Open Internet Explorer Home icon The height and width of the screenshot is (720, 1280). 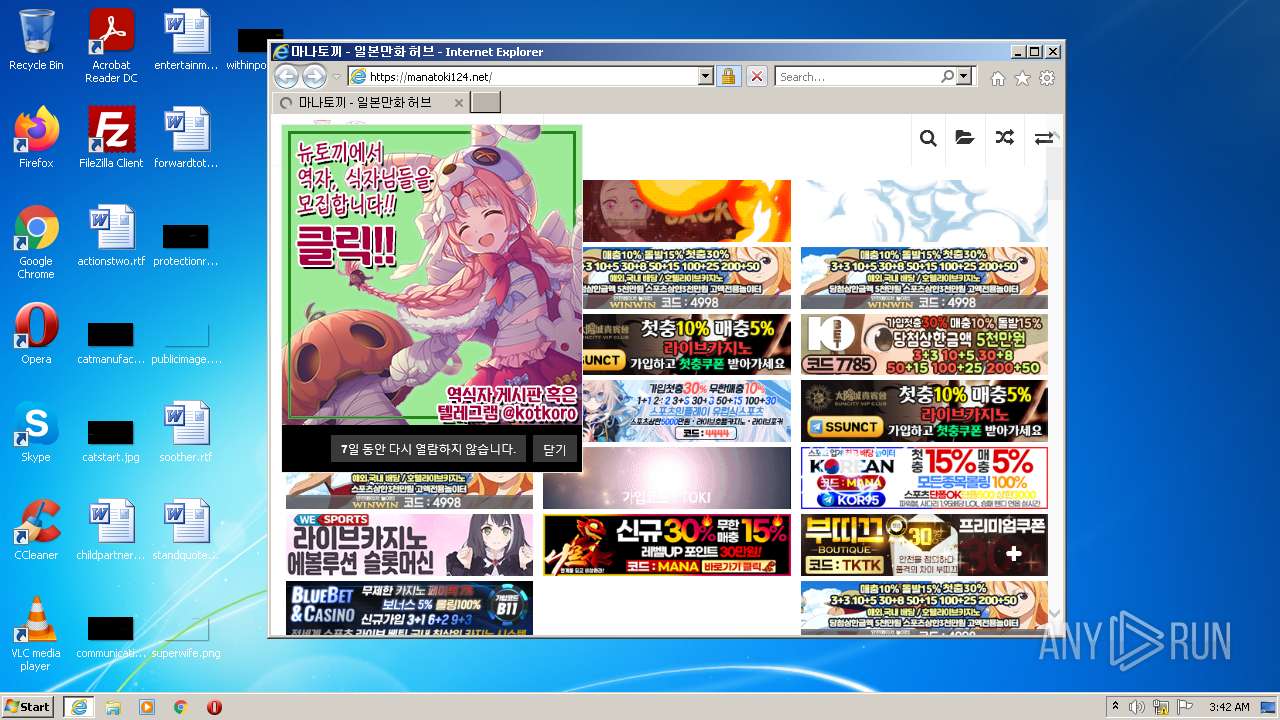pyautogui.click(x=997, y=78)
